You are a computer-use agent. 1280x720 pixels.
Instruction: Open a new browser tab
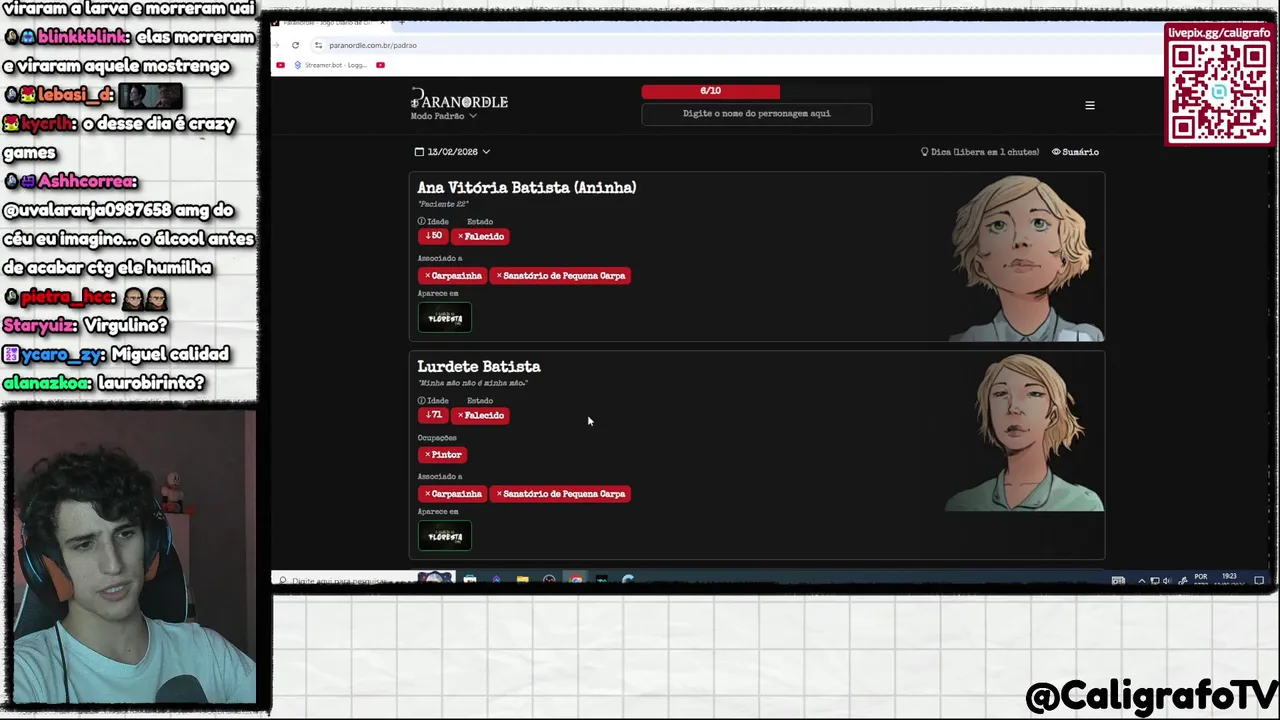[x=402, y=22]
